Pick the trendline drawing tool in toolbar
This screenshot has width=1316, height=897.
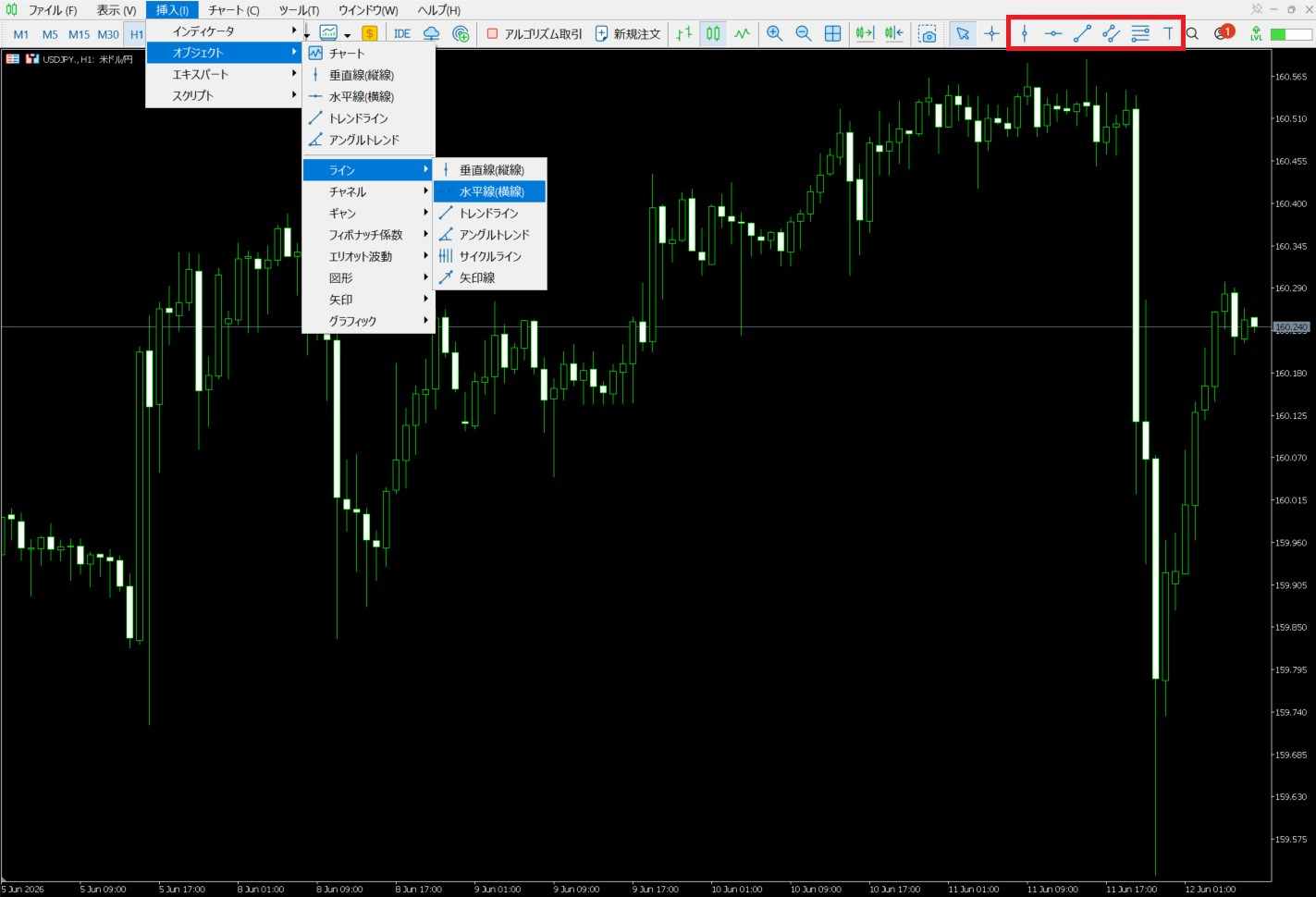1082,34
